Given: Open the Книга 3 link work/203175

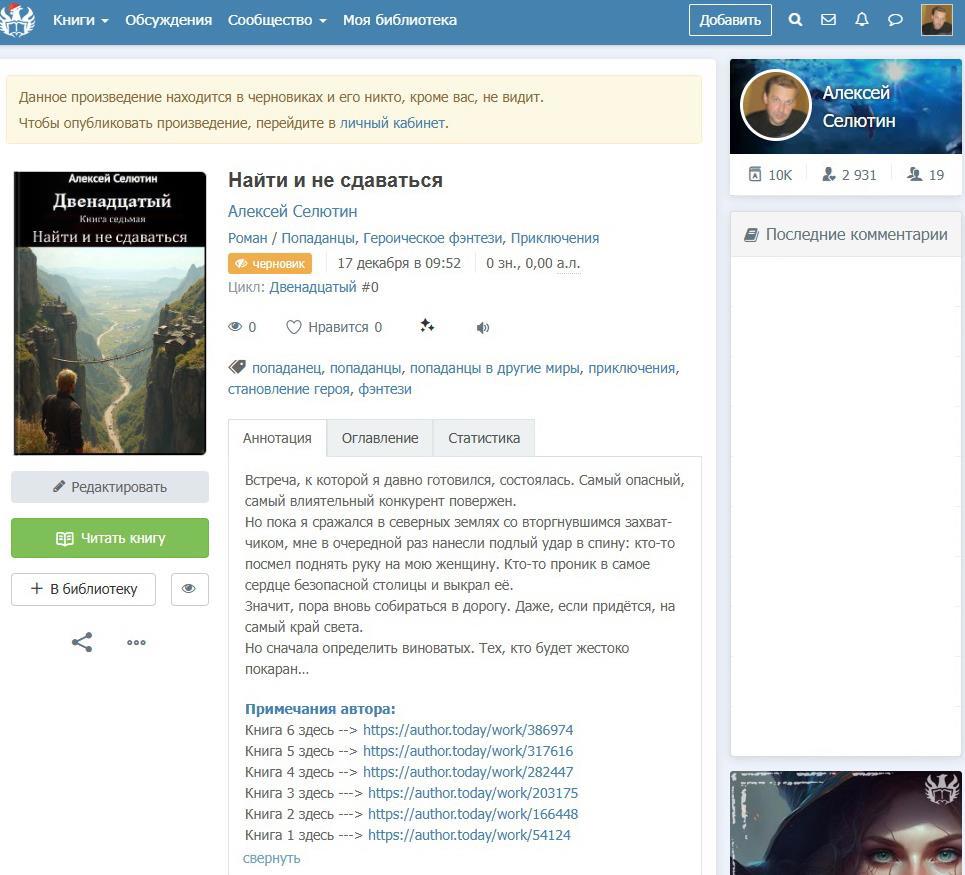Looking at the screenshot, I should pos(473,793).
